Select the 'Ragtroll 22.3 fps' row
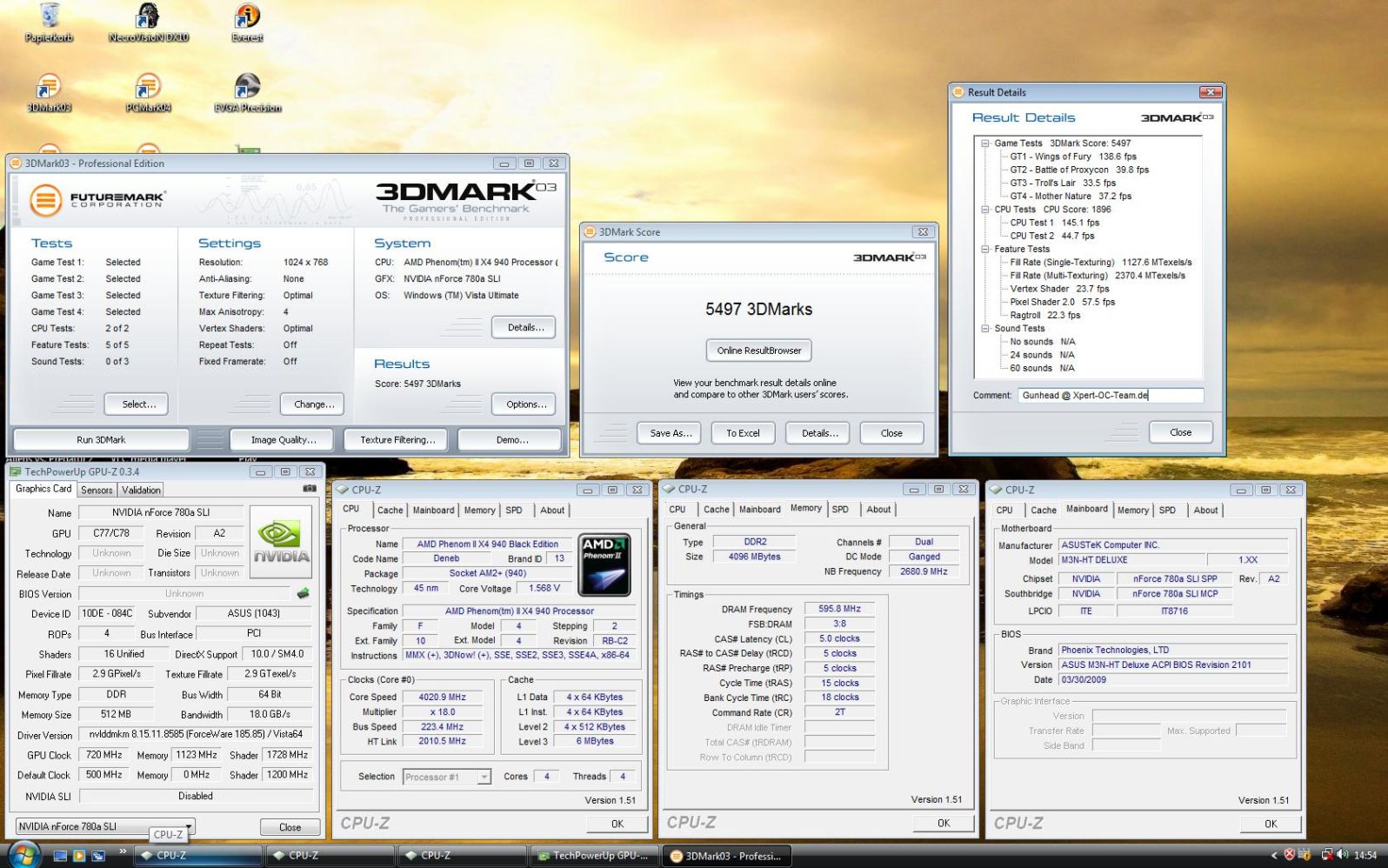The width and height of the screenshot is (1388, 868). (1045, 315)
